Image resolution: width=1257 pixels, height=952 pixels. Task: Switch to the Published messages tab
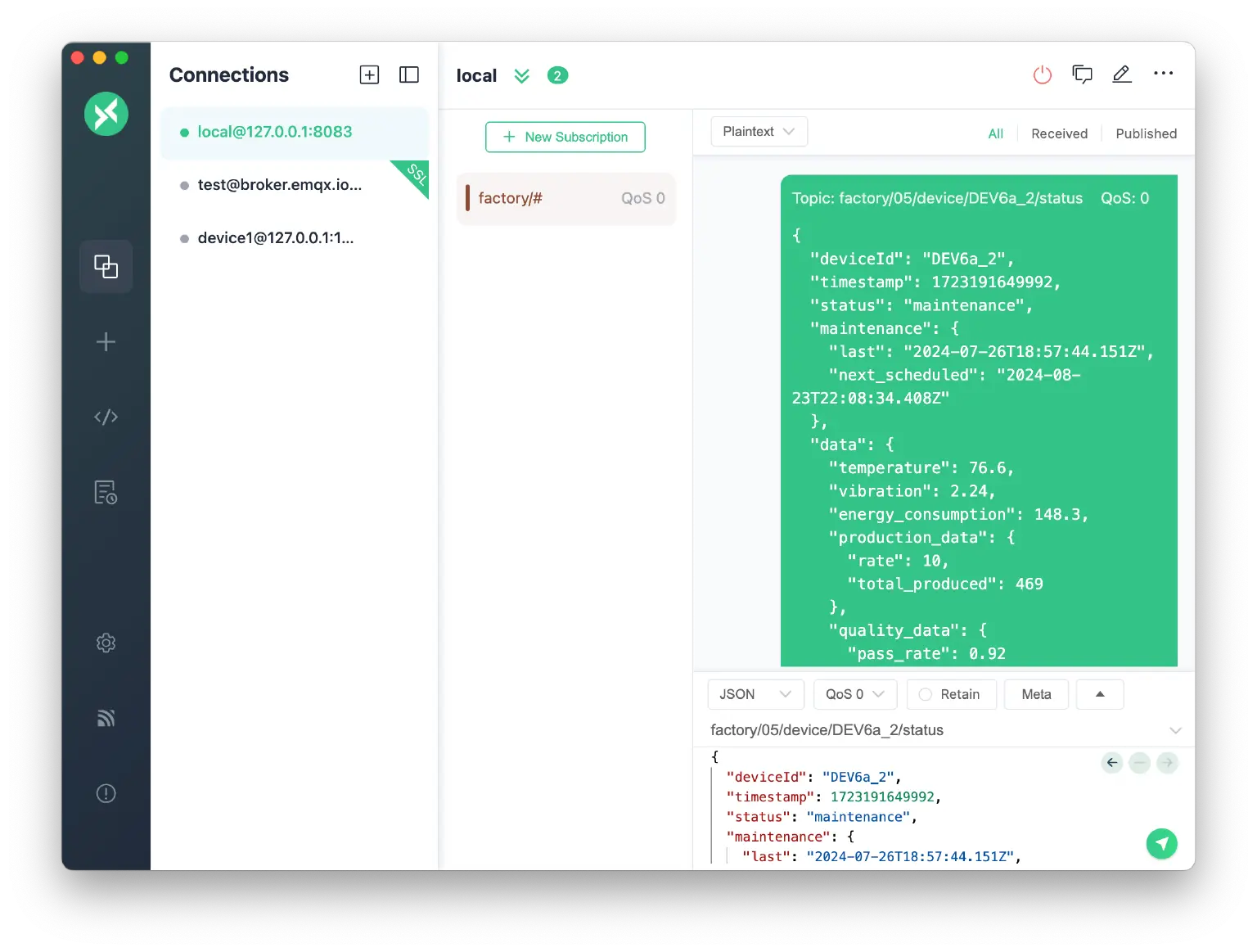click(x=1146, y=133)
